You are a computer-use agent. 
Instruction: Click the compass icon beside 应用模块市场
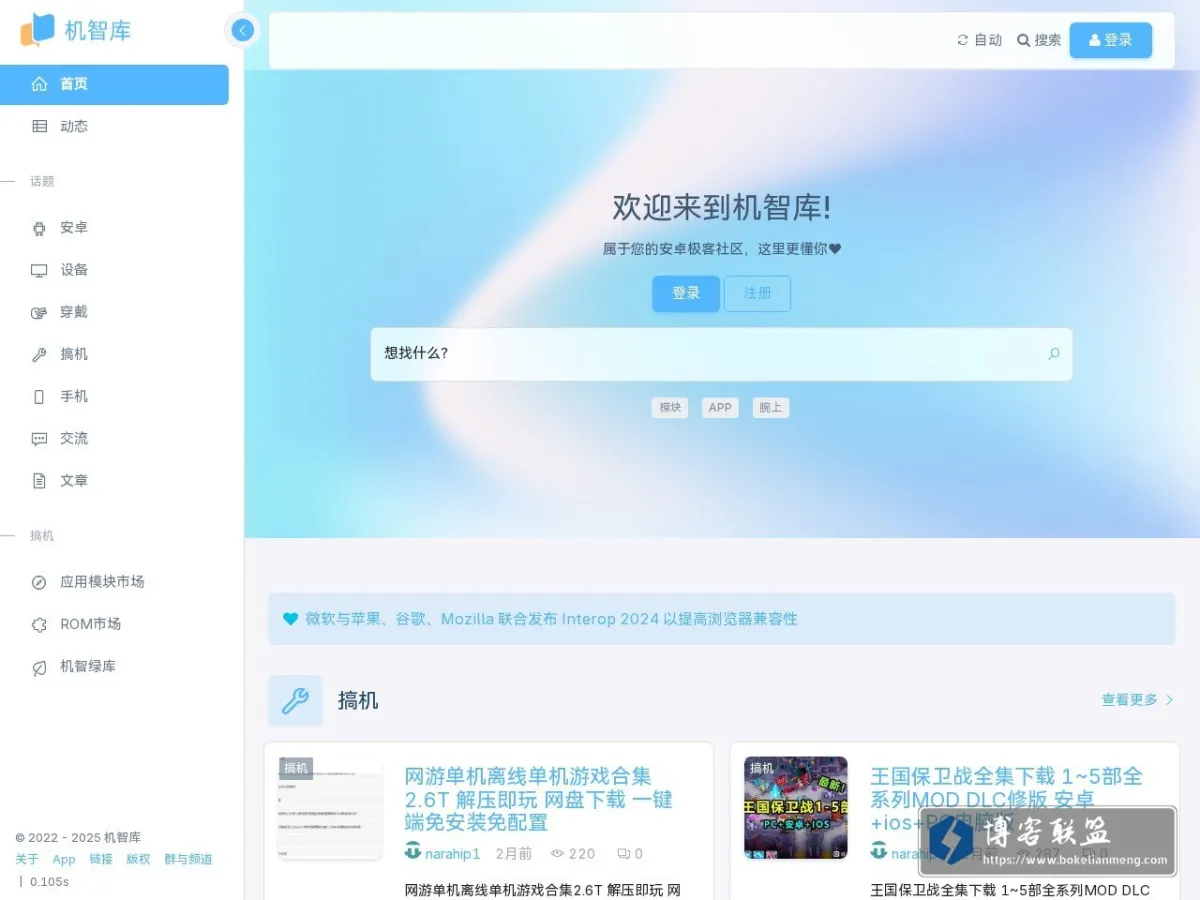39,582
